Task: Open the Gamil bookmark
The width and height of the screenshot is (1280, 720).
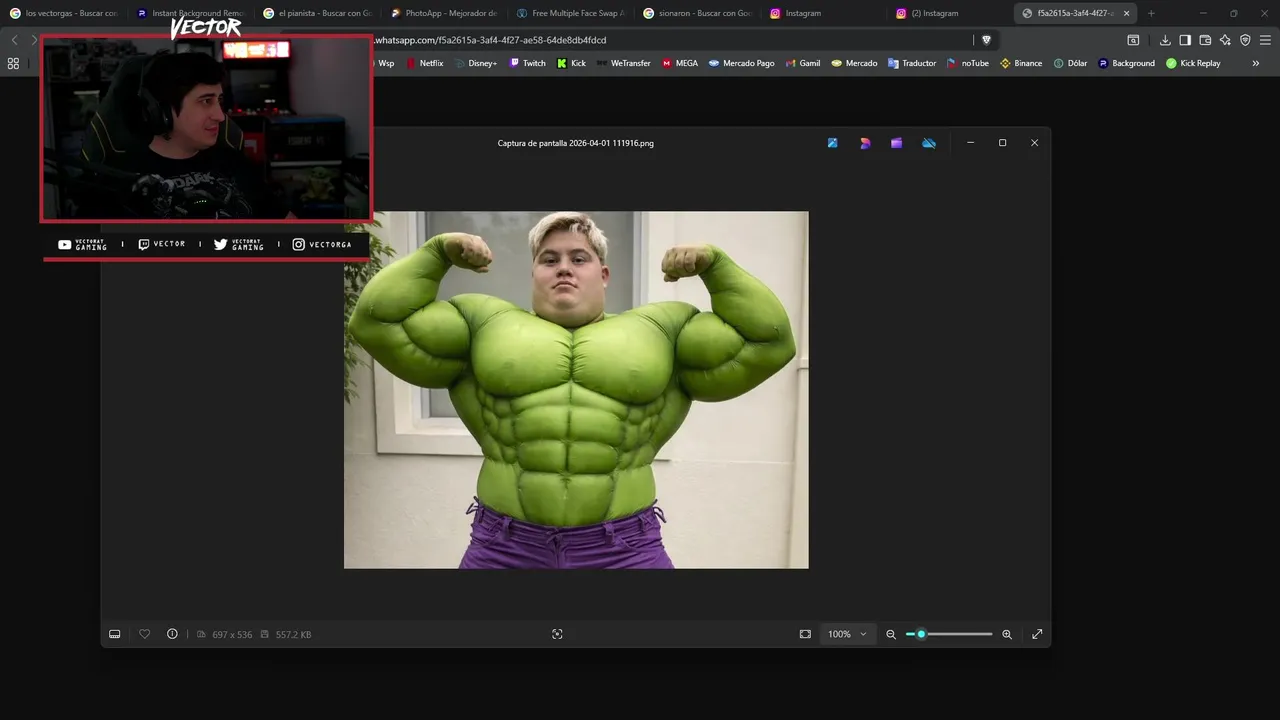Action: coord(803,63)
